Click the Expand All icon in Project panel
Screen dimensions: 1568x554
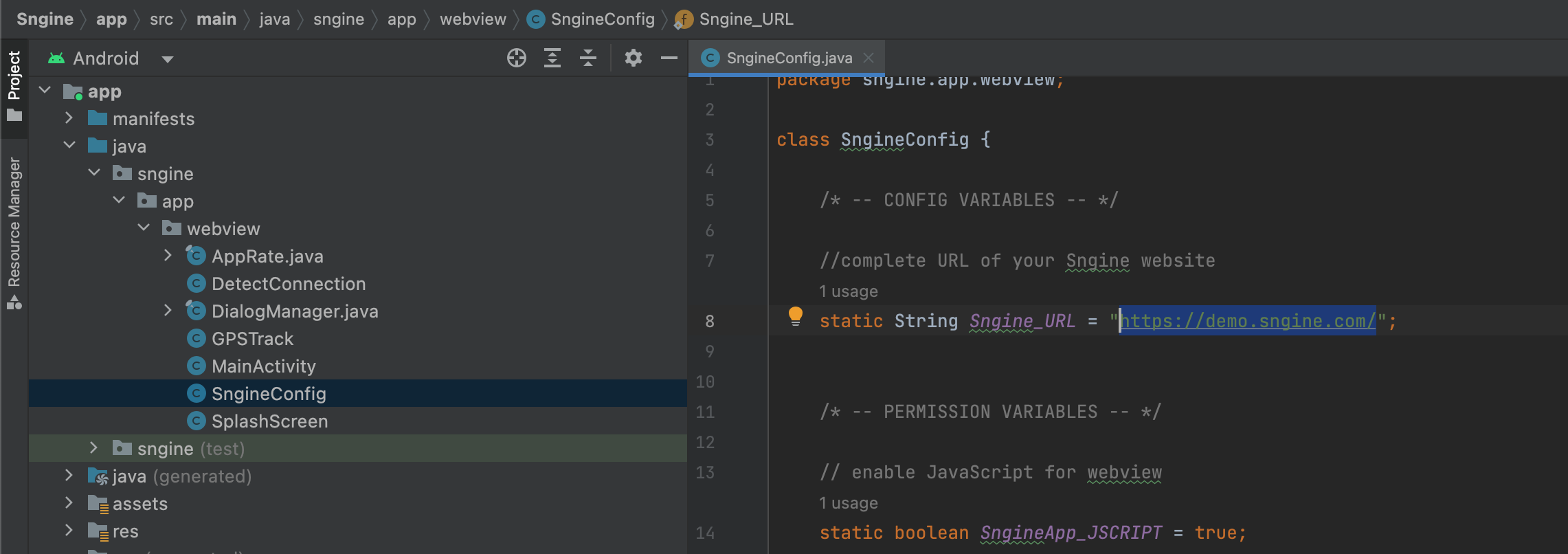click(552, 58)
